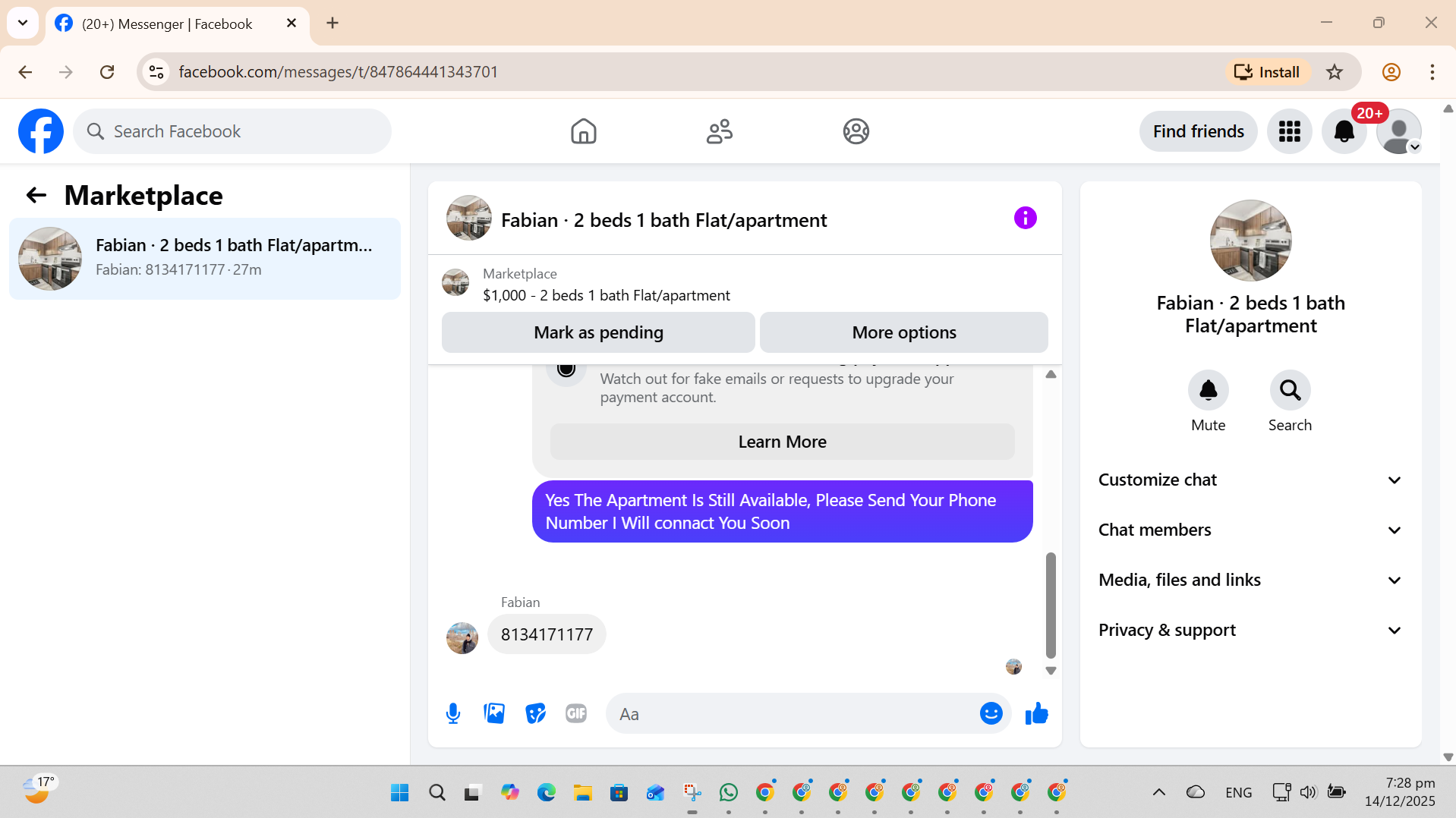Image resolution: width=1456 pixels, height=818 pixels.
Task: Open File Explorer from taskbar
Action: point(582,792)
